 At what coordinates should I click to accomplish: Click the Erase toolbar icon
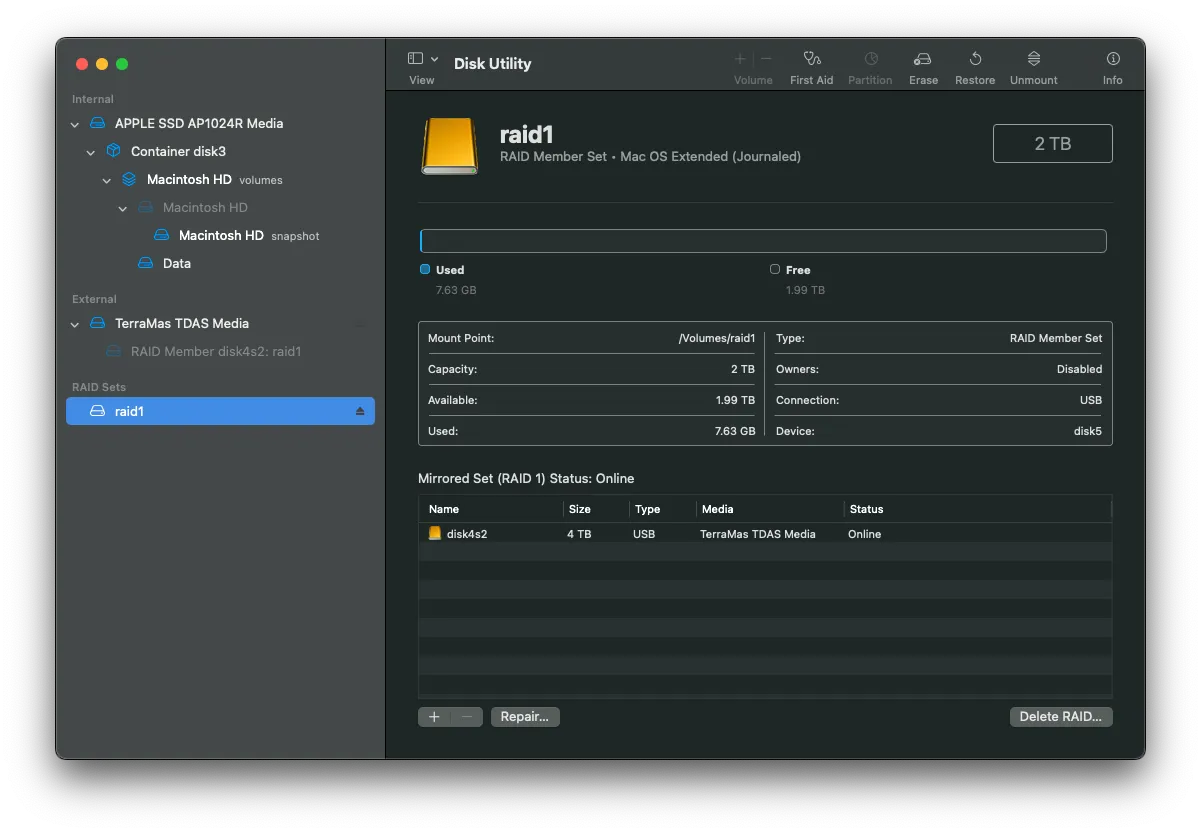[922, 59]
